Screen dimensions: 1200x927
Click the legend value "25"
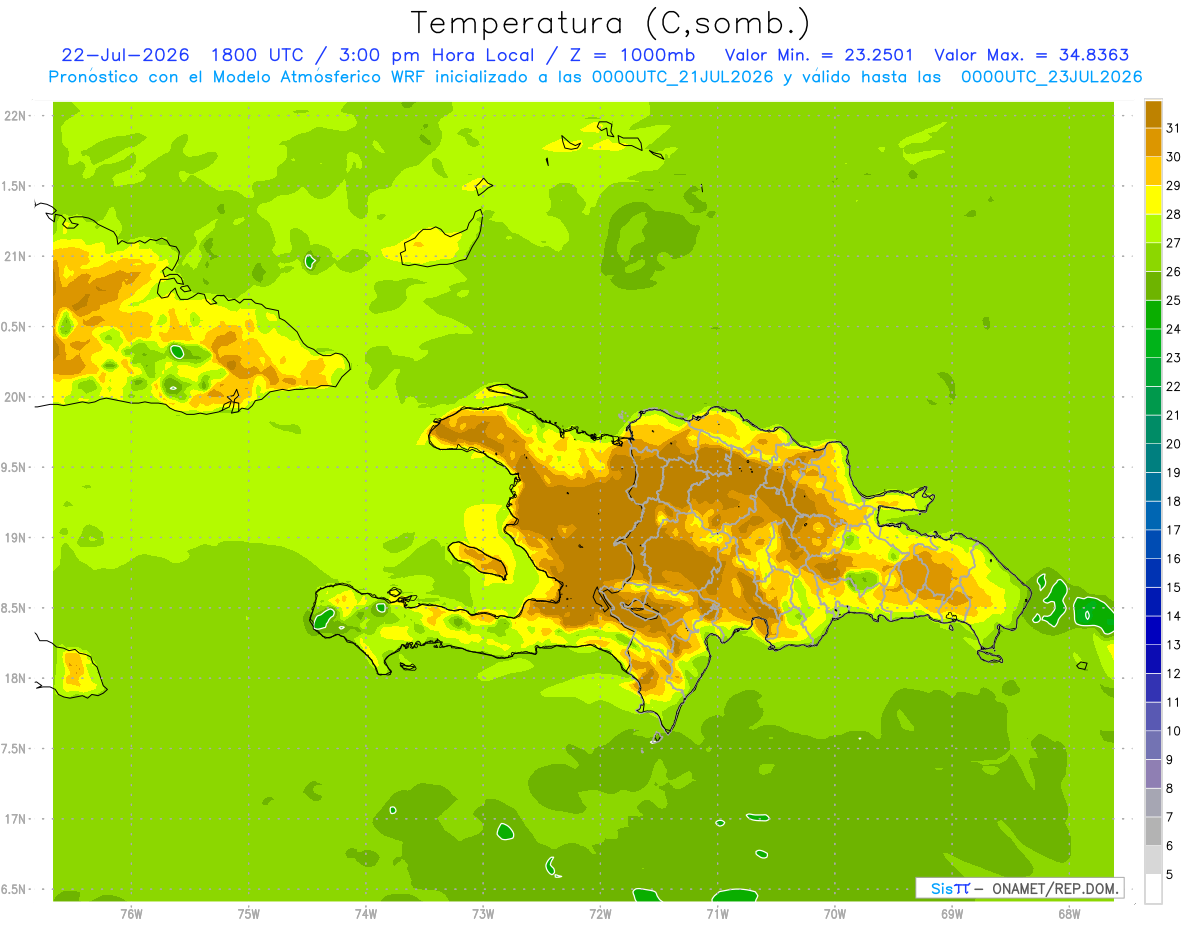point(1174,301)
